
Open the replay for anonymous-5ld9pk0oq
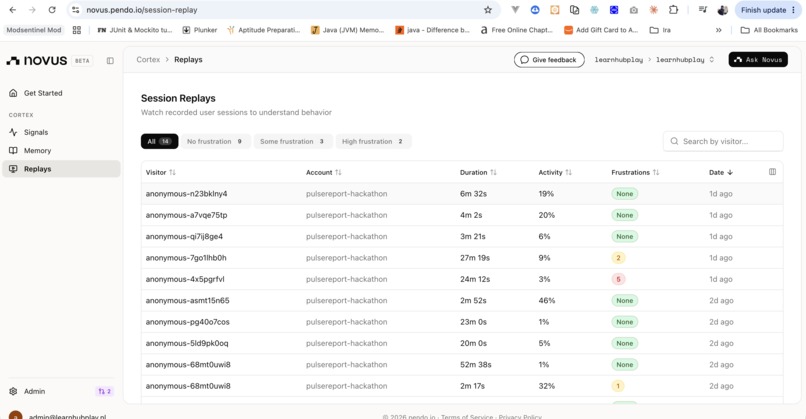click(462, 343)
